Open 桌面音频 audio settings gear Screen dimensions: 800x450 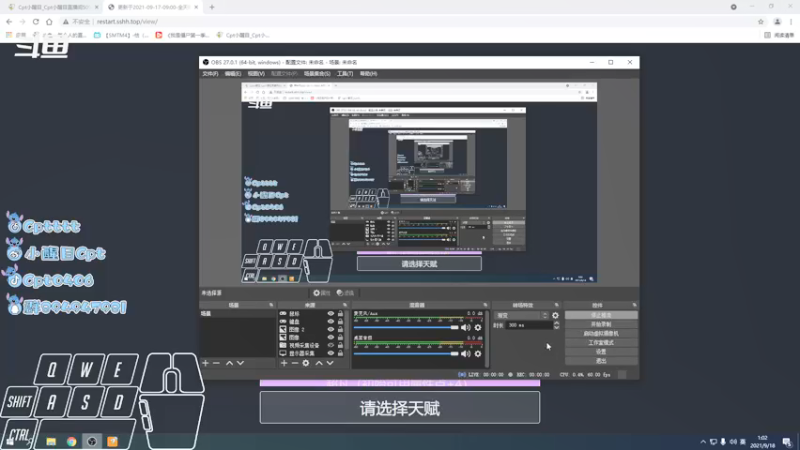pyautogui.click(x=478, y=354)
